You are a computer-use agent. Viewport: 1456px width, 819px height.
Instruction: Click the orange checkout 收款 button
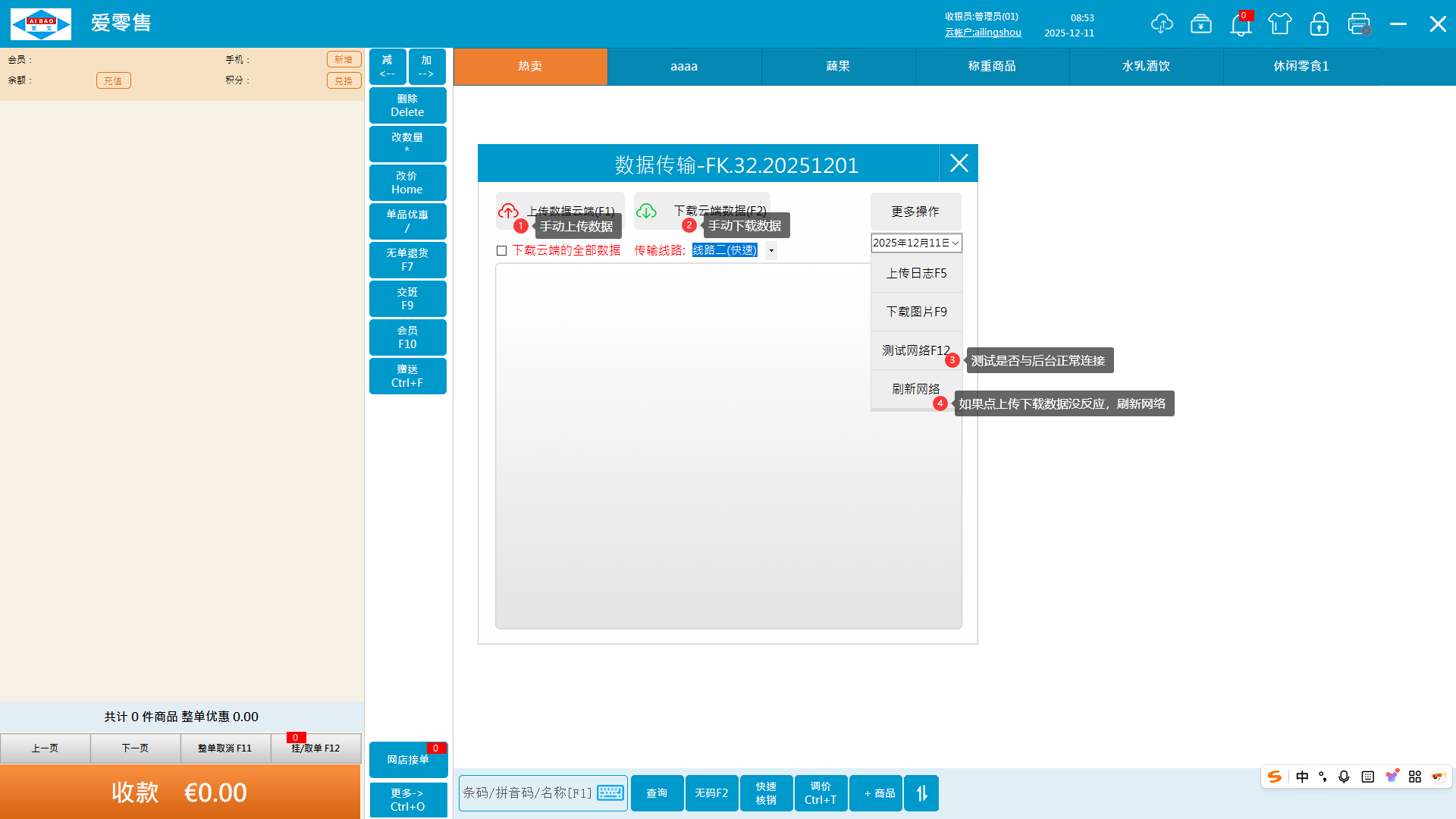(x=180, y=792)
